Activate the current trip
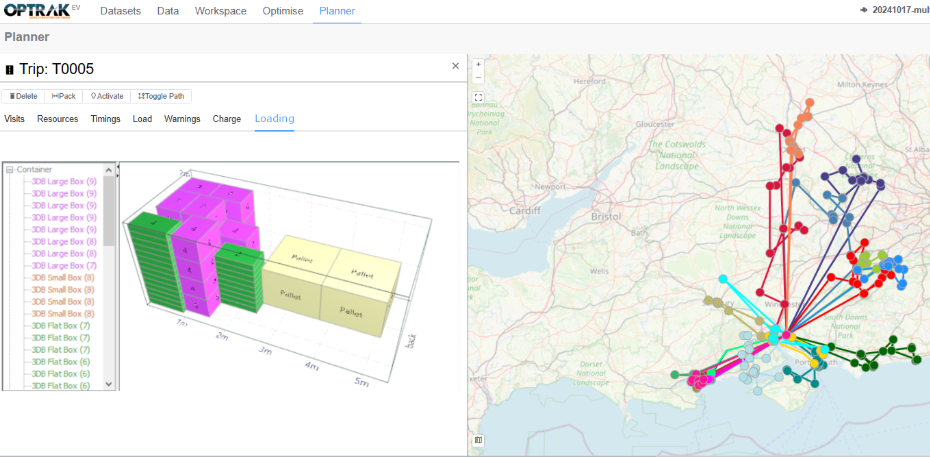The height and width of the screenshot is (457, 930). coord(107,97)
